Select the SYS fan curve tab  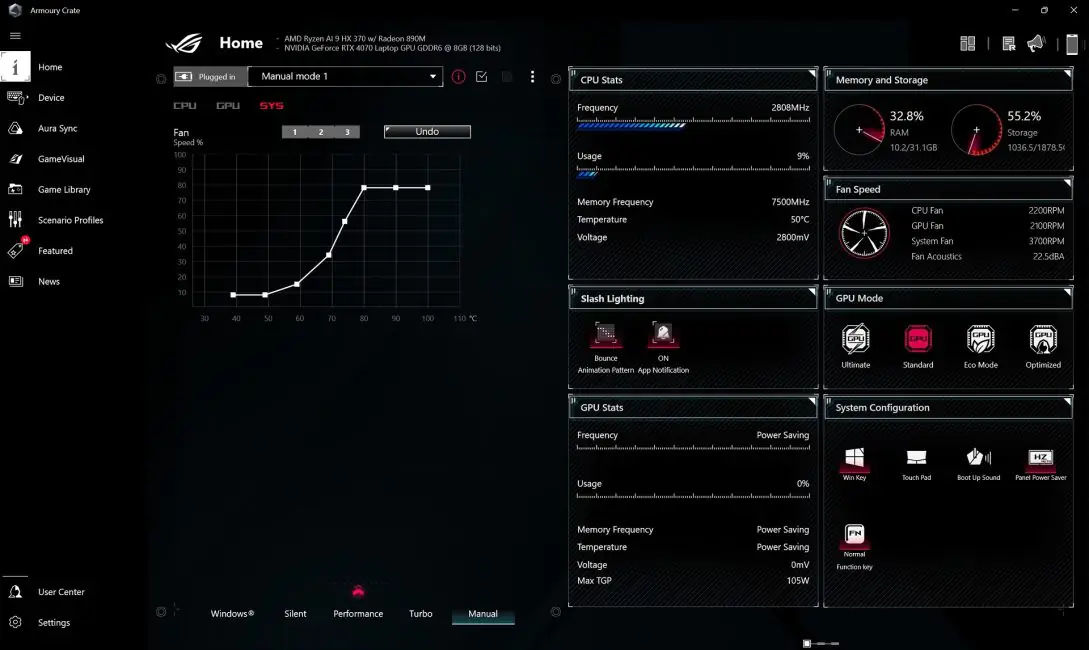[272, 106]
